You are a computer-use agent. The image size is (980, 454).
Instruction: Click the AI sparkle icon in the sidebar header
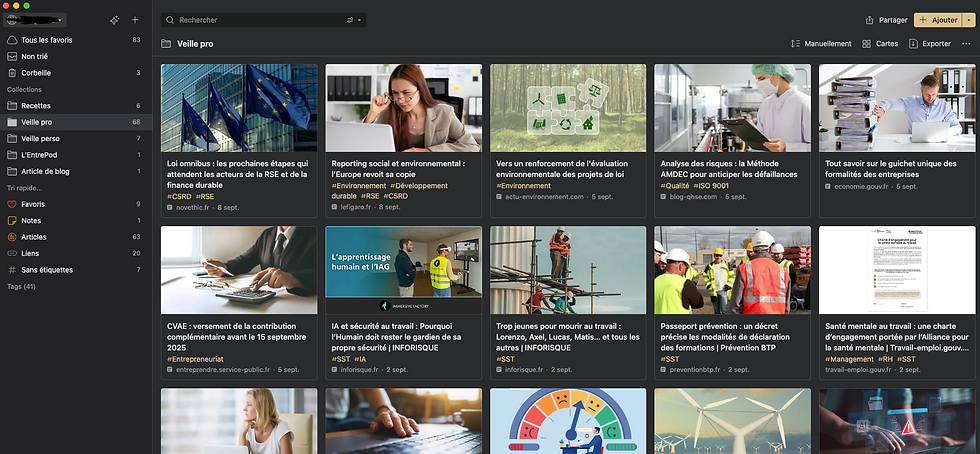click(114, 20)
